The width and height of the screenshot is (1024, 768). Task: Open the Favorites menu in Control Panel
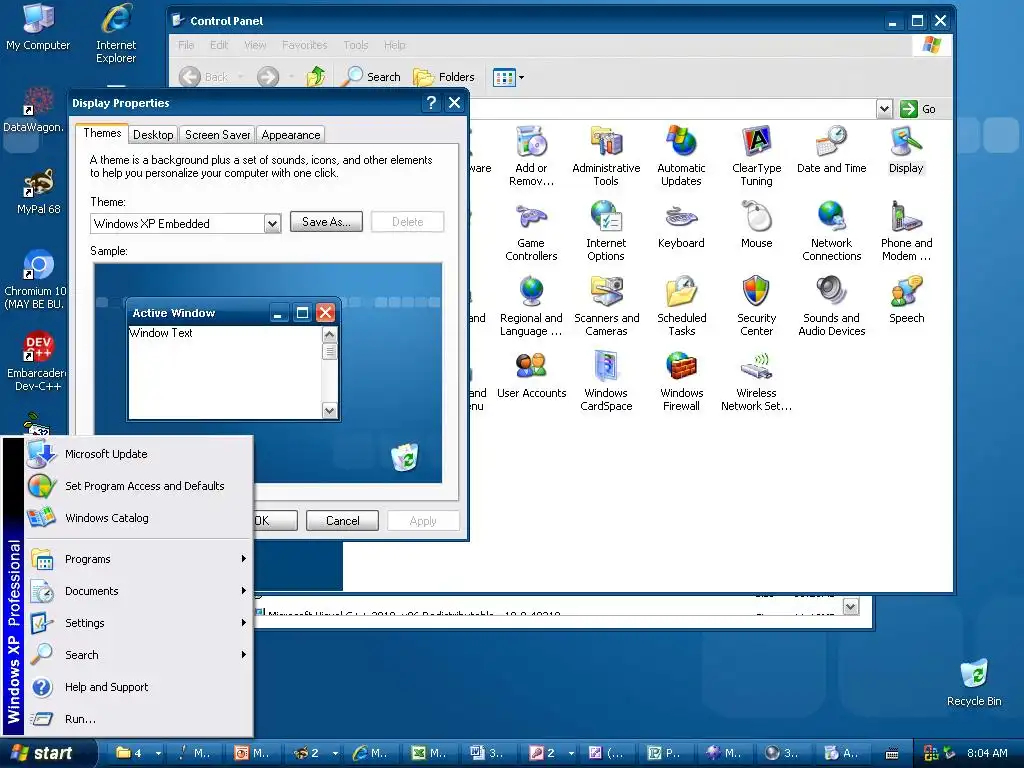coord(304,45)
